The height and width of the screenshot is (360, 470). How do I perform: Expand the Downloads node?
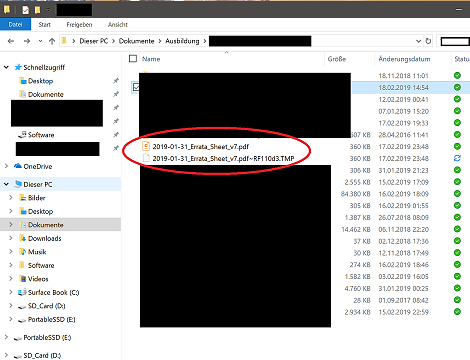coord(11,238)
